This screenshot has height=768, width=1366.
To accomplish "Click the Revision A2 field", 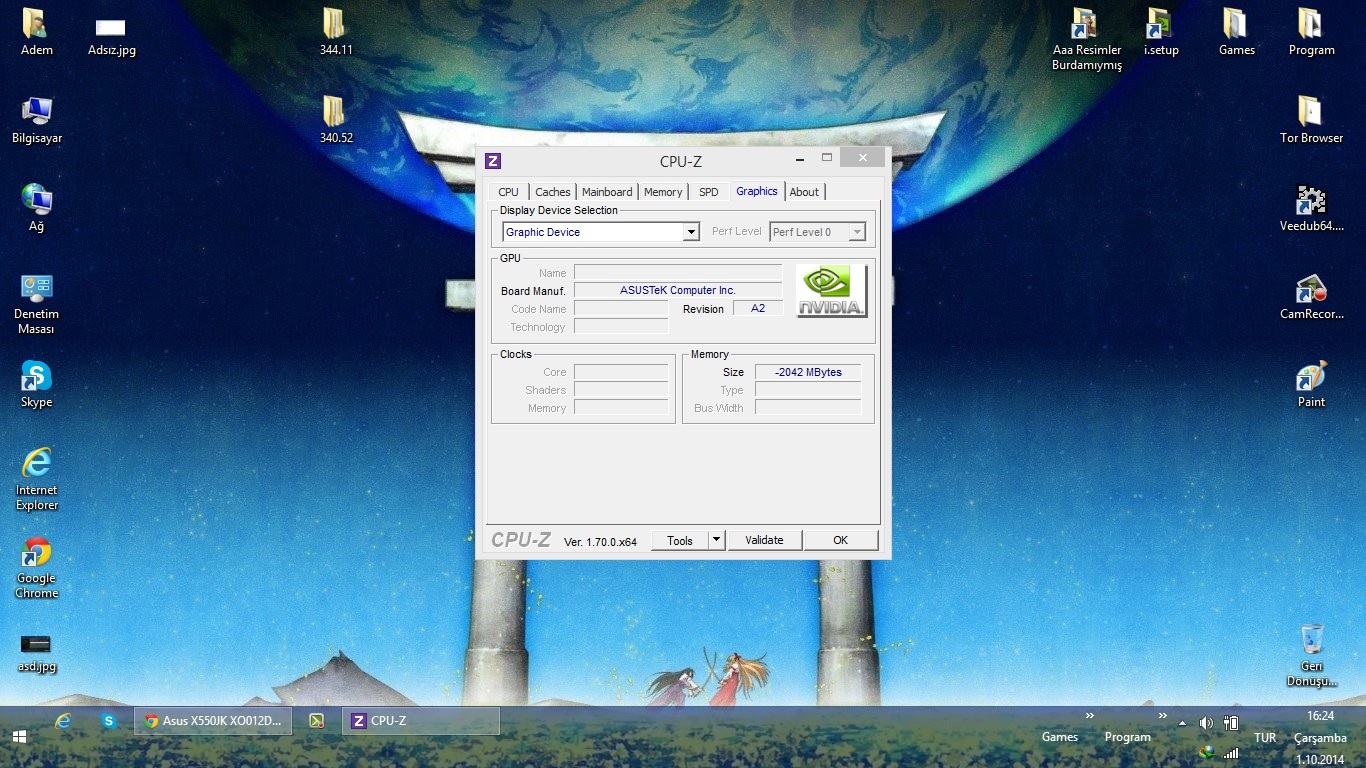I will pyautogui.click(x=758, y=308).
